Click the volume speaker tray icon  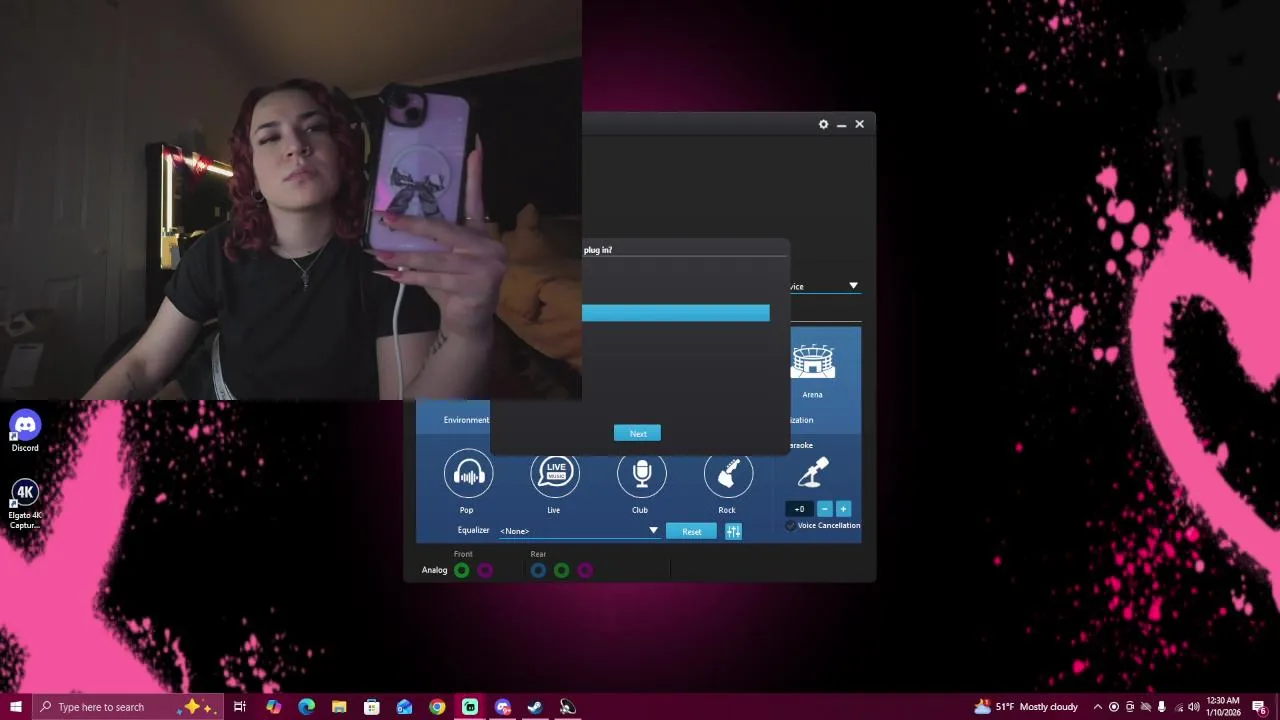(1194, 707)
